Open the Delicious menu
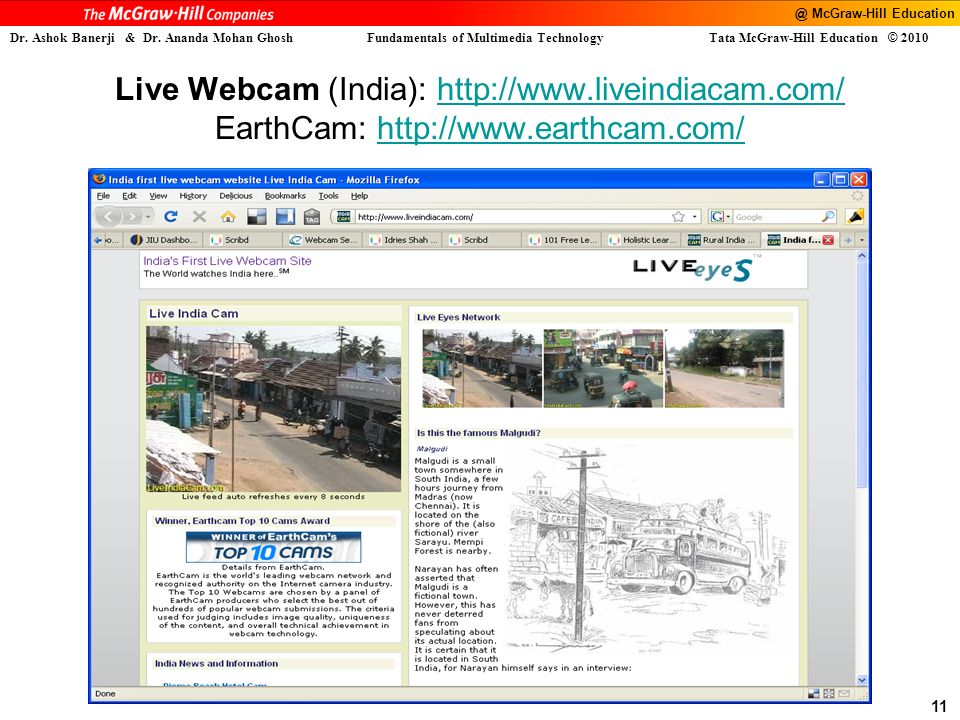This screenshot has height=720, width=960. click(236, 196)
